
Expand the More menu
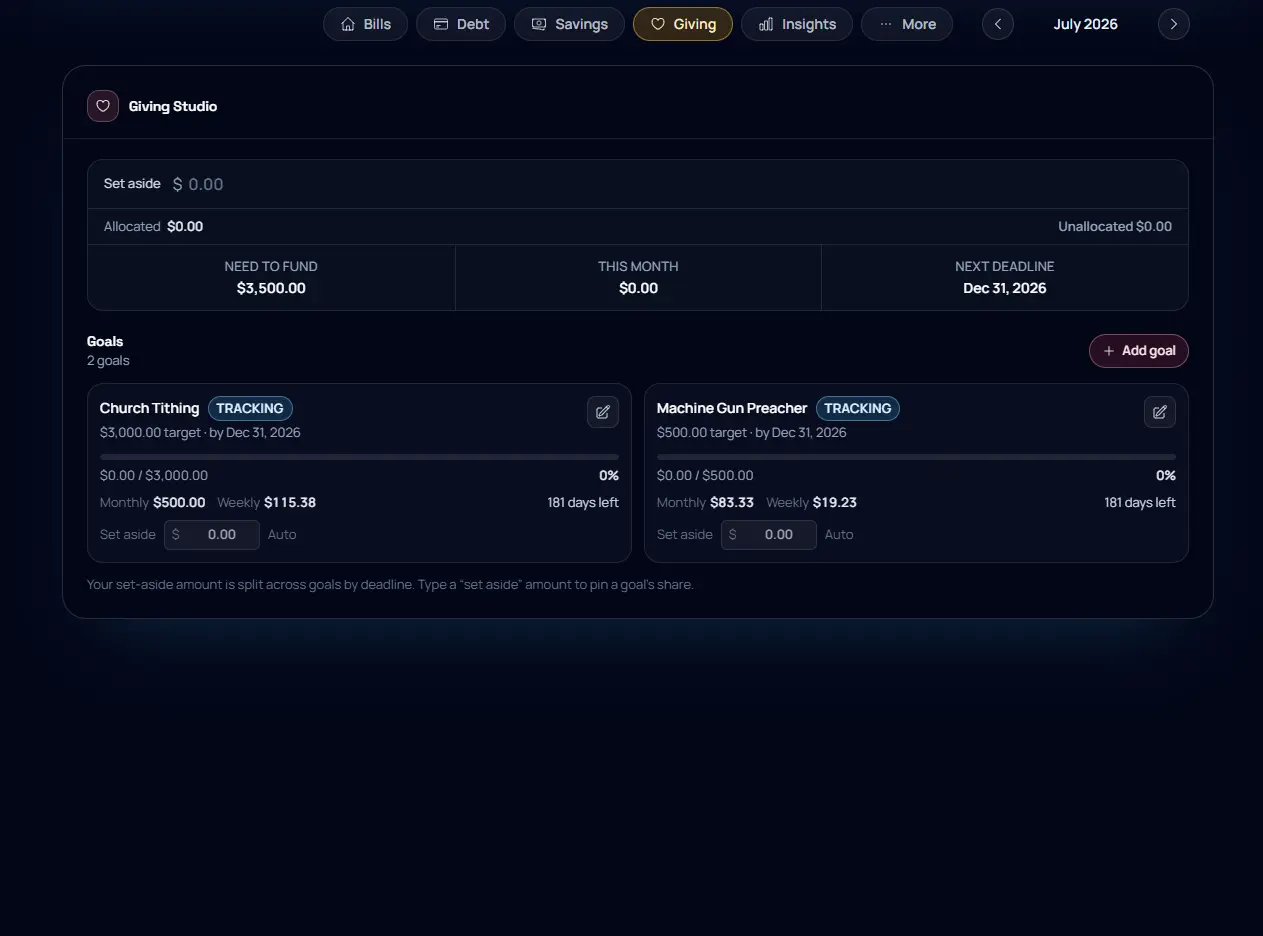tap(907, 24)
